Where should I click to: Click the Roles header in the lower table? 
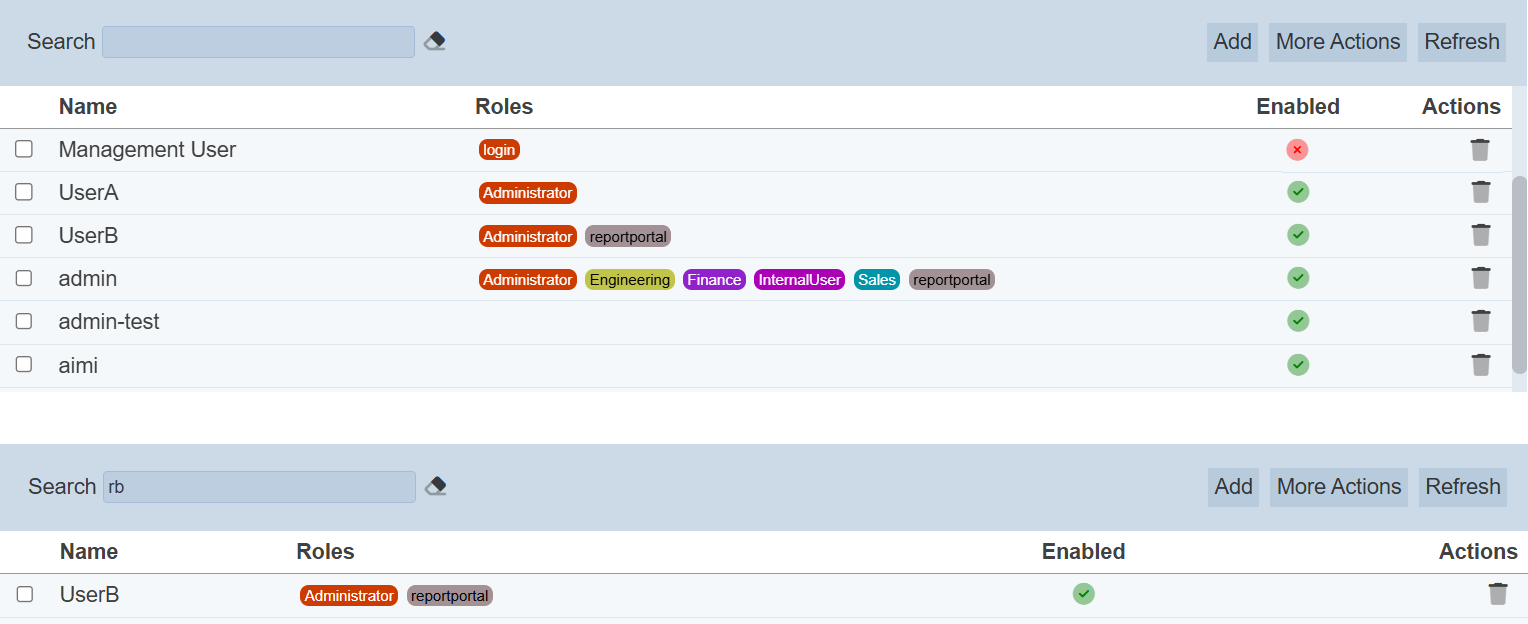pyautogui.click(x=325, y=552)
